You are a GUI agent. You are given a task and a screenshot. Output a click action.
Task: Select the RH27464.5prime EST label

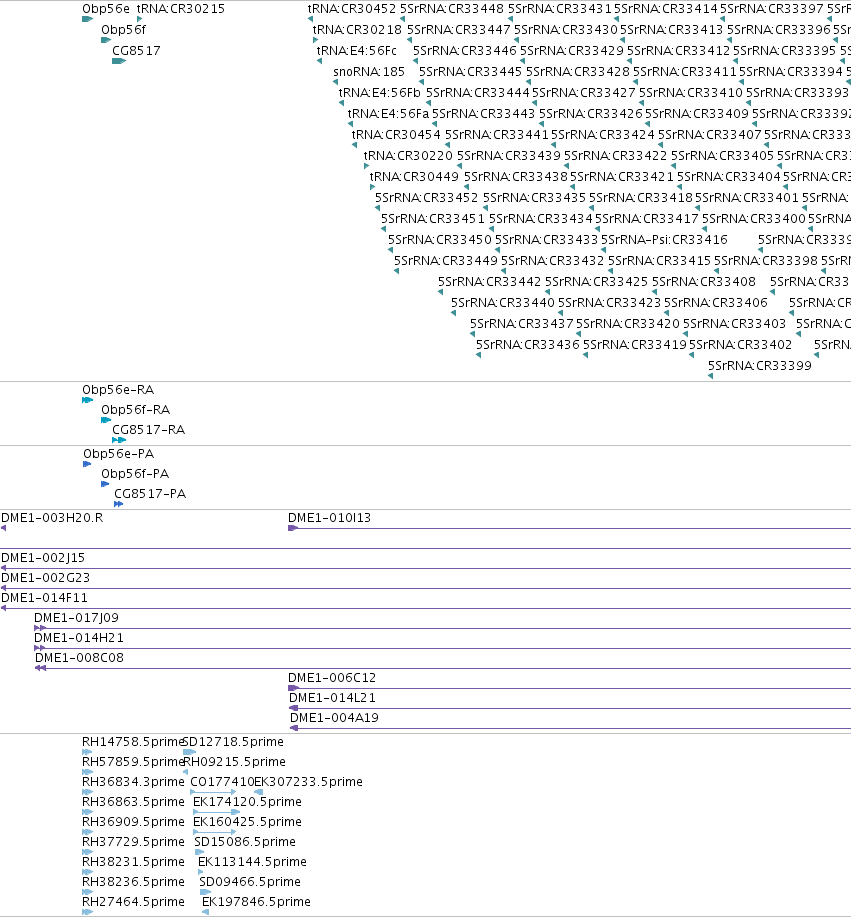pos(133,902)
